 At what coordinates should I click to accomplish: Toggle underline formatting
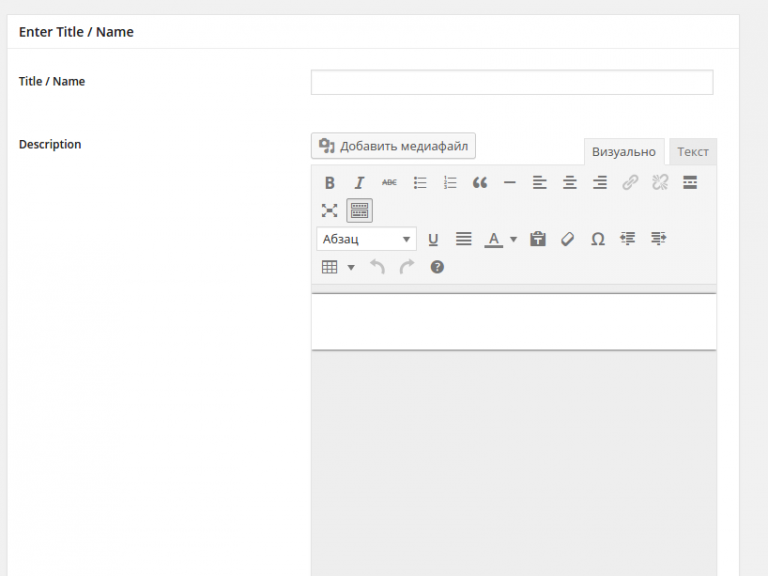point(433,239)
